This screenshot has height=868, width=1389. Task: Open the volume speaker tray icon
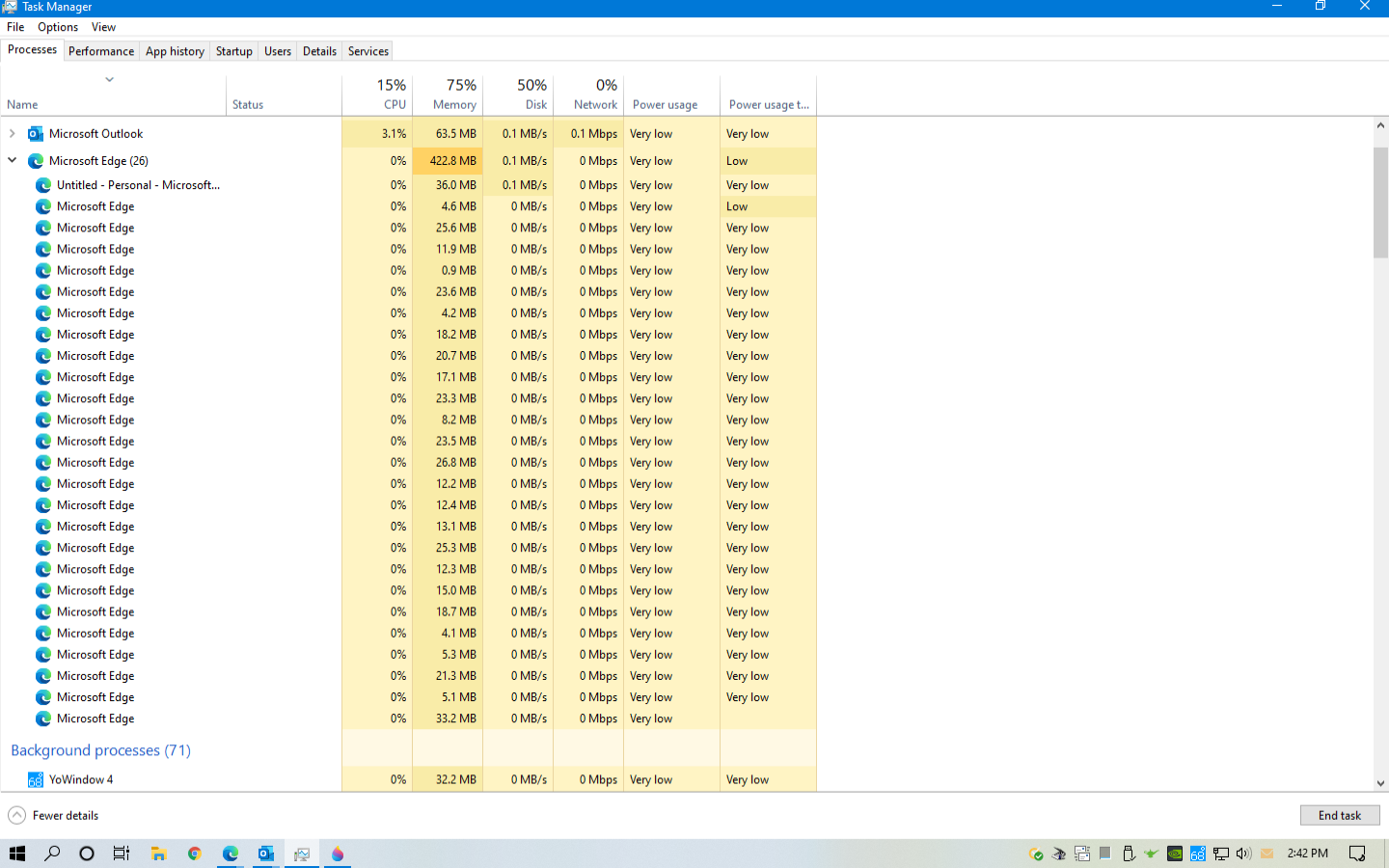[1244, 854]
